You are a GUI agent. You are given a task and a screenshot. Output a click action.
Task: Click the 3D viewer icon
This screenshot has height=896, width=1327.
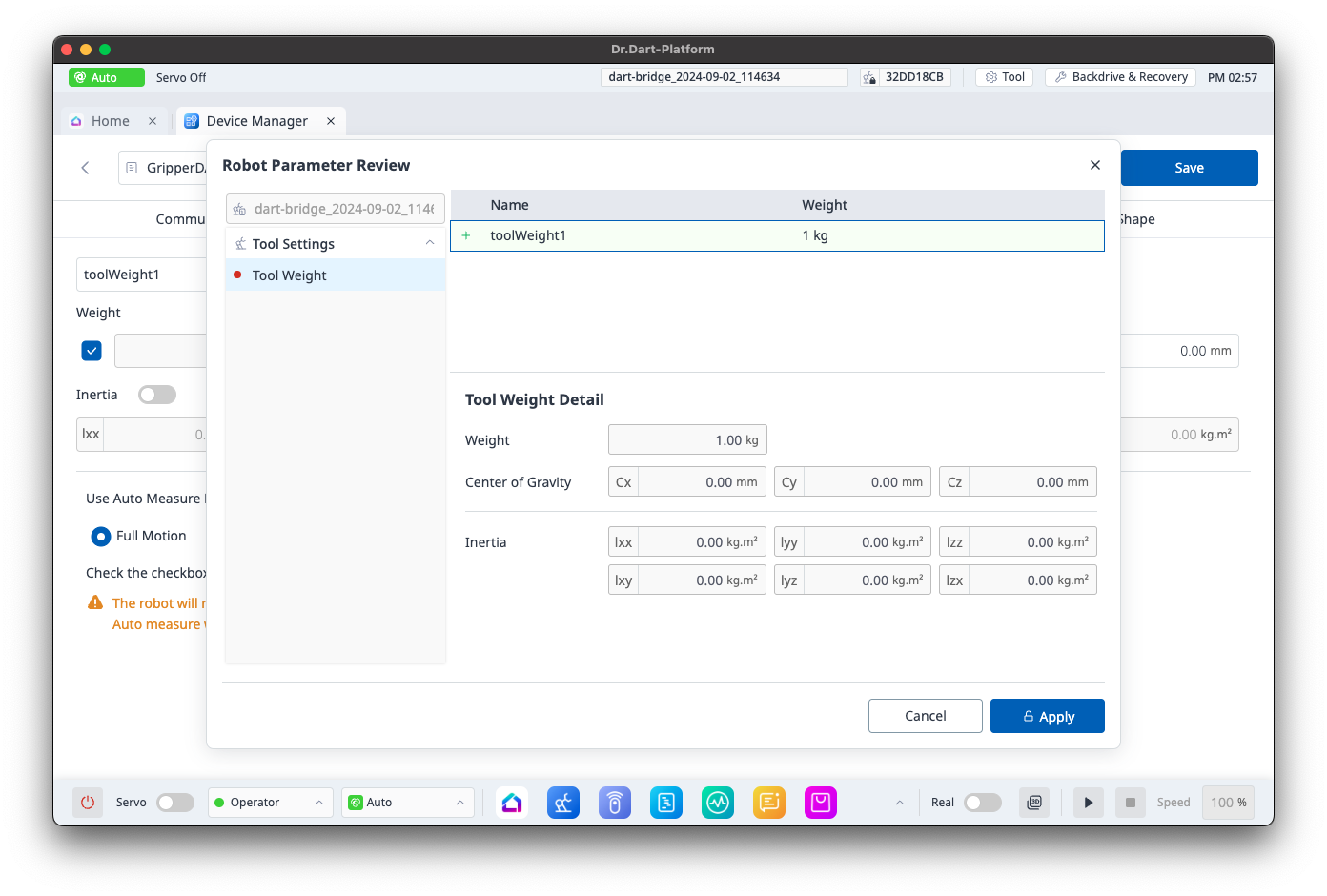click(1034, 803)
